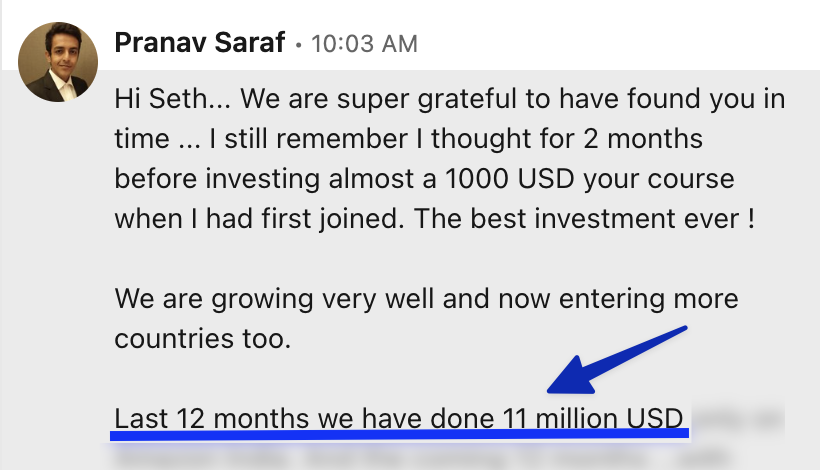Viewport: 820px width, 470px height.
Task: Click the empty line between message paragraphs
Action: point(400,258)
